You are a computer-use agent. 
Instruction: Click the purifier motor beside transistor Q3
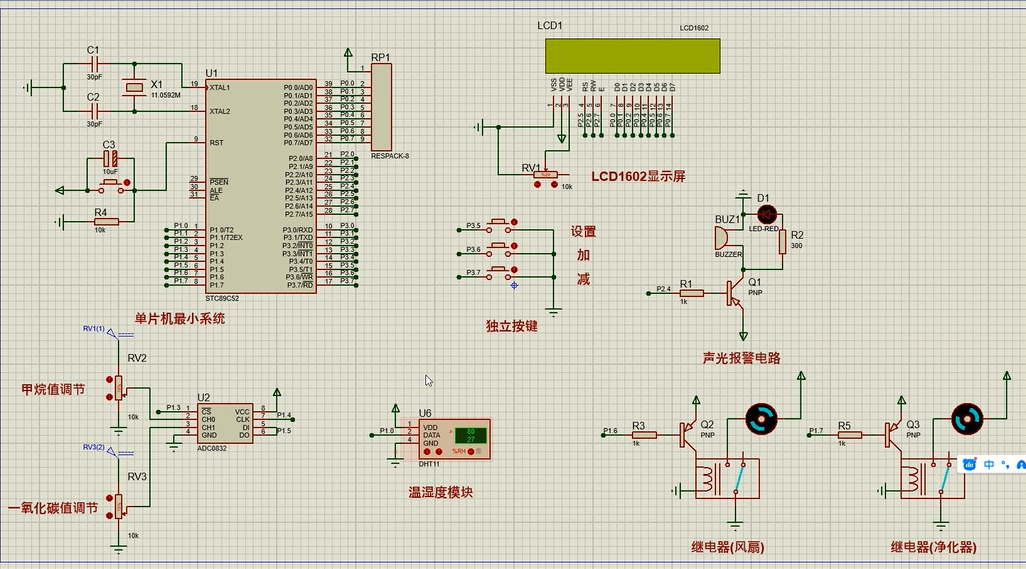(x=966, y=419)
